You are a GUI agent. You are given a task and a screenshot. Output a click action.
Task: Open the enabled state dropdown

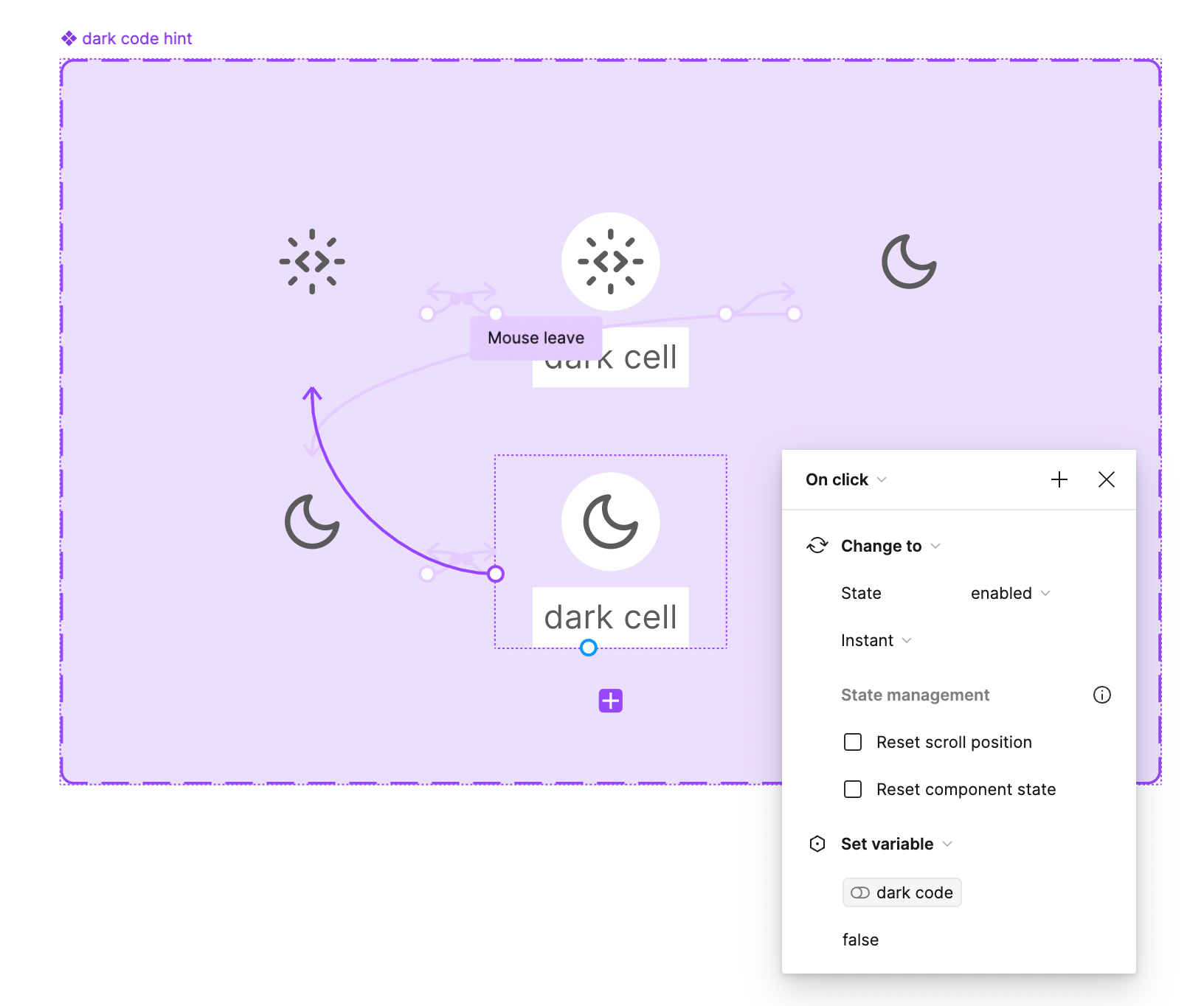[x=1011, y=593]
